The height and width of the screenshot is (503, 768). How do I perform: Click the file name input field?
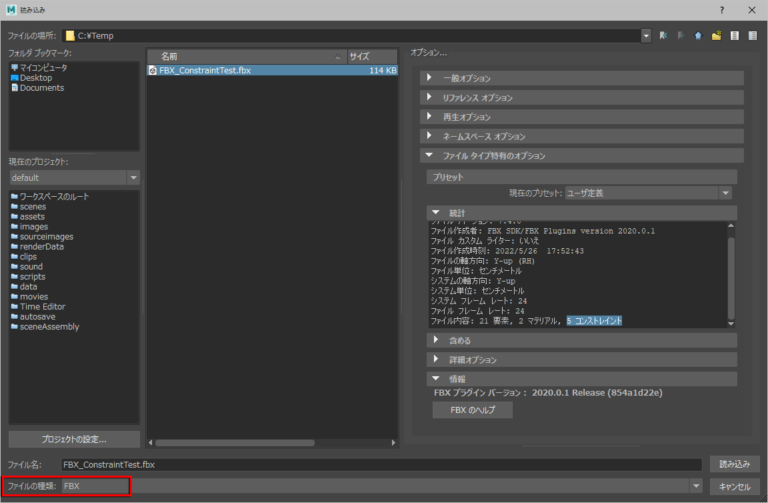tap(380, 465)
